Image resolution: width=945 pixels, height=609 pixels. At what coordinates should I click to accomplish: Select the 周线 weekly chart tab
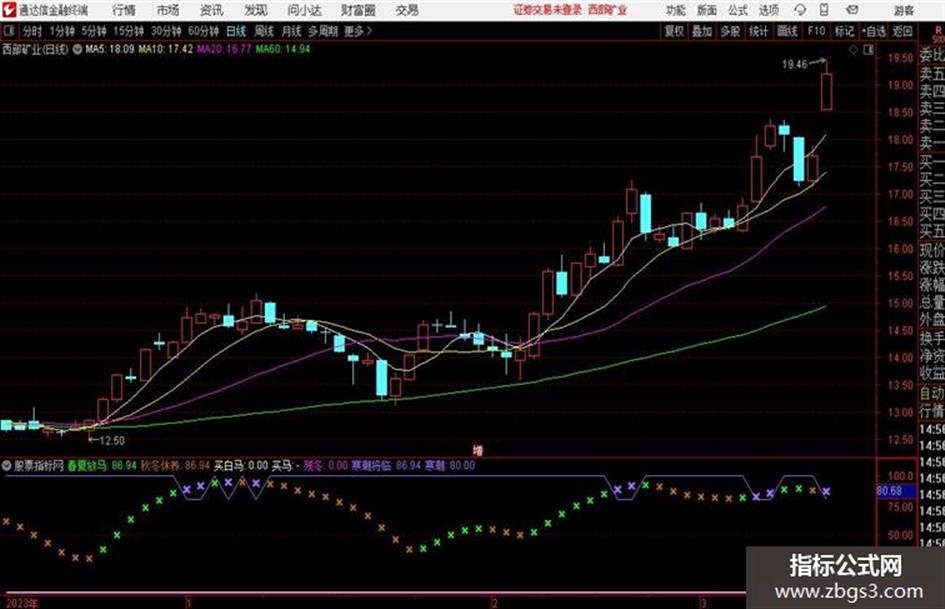(x=264, y=31)
